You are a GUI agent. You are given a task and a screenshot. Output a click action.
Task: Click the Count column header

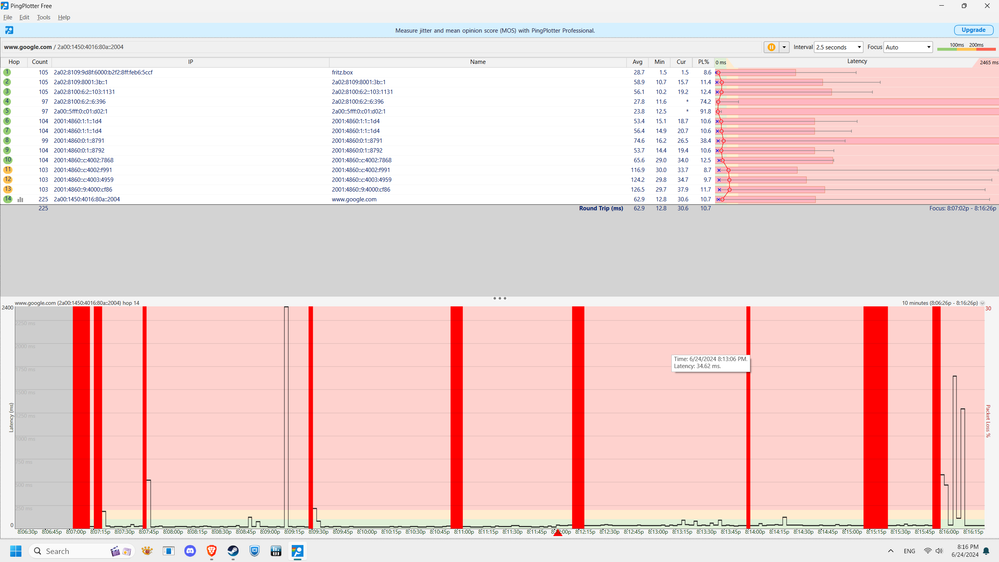(40, 62)
